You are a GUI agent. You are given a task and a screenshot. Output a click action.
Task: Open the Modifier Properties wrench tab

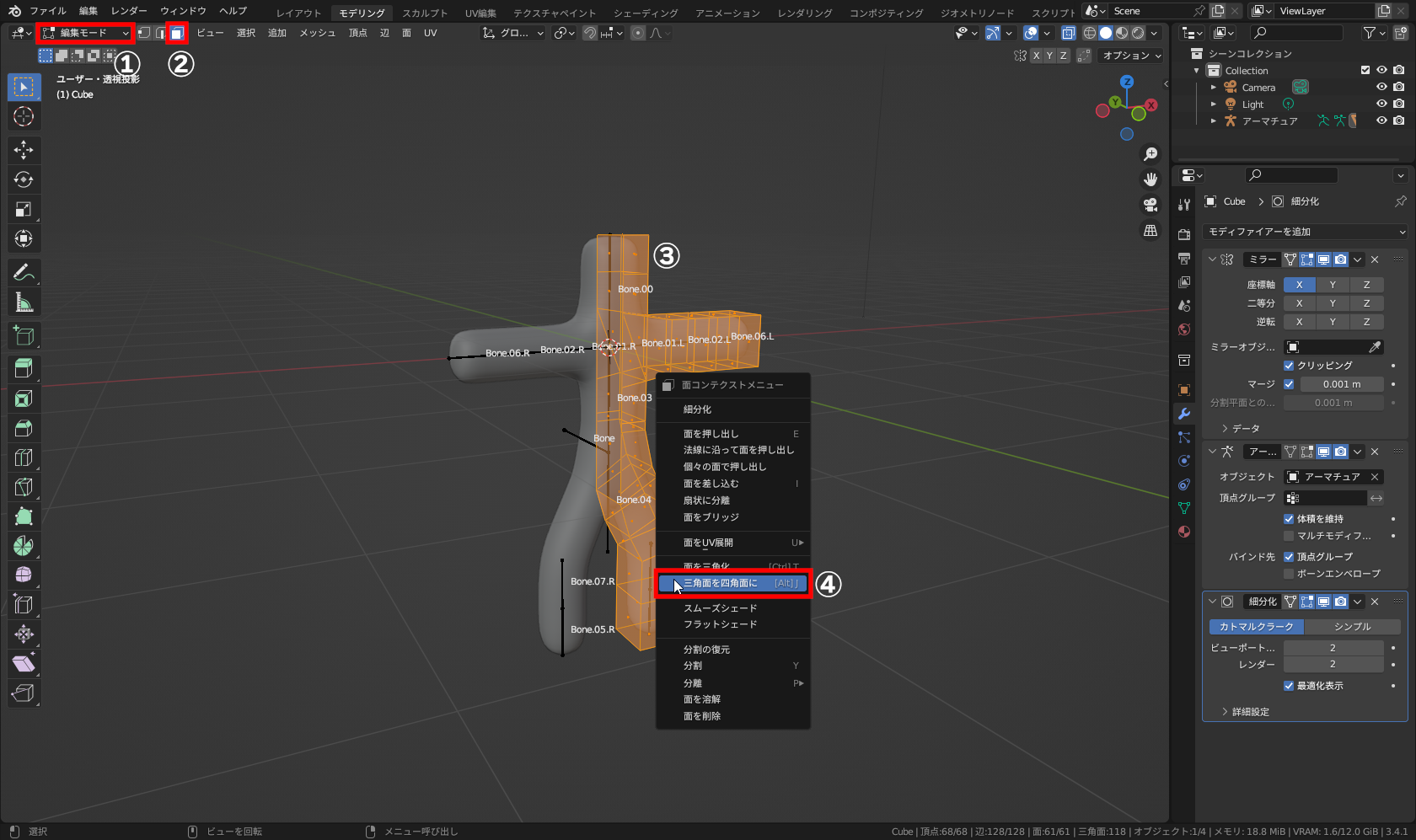pos(1183,414)
